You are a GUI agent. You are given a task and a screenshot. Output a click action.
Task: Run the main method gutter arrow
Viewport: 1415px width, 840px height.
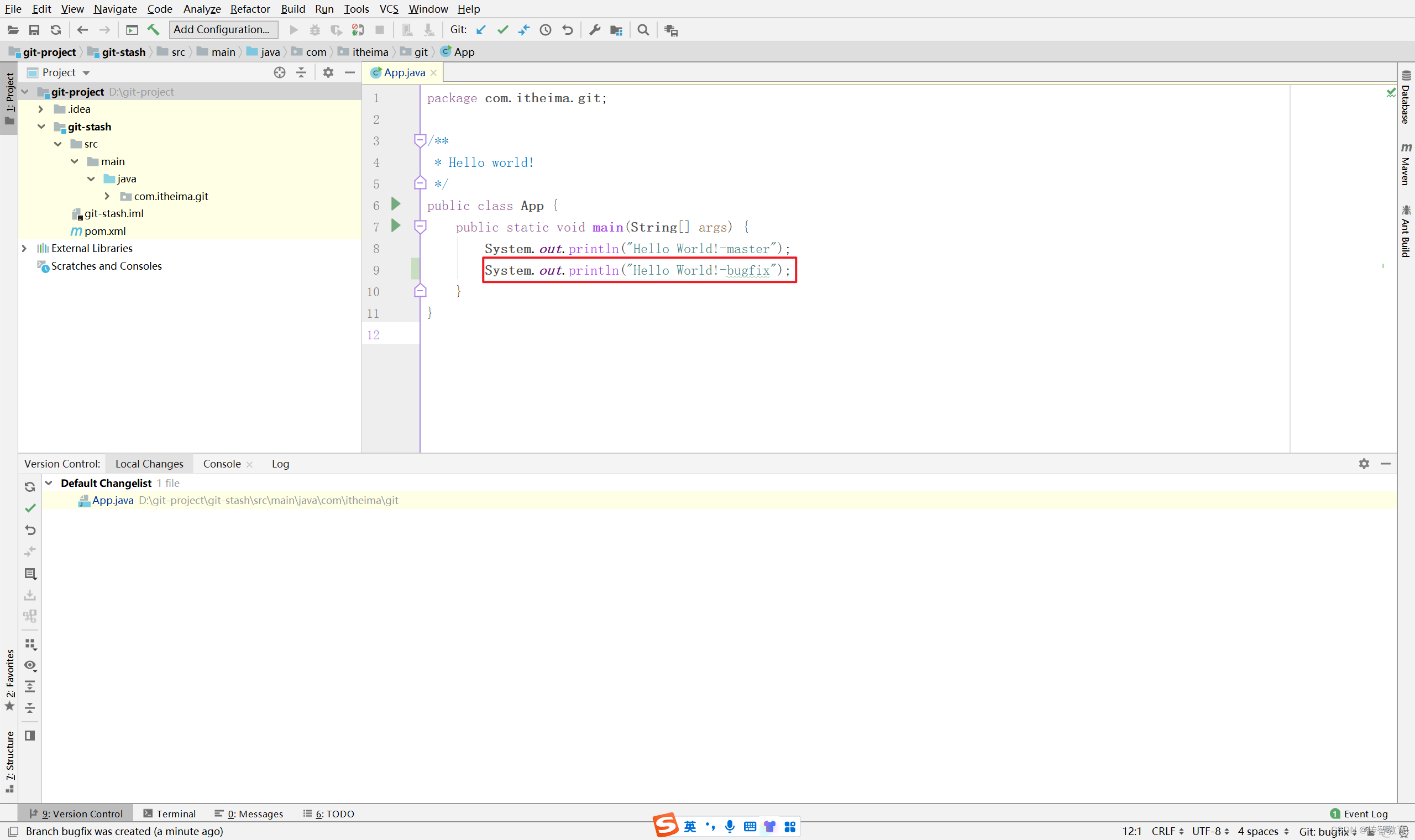pyautogui.click(x=396, y=227)
